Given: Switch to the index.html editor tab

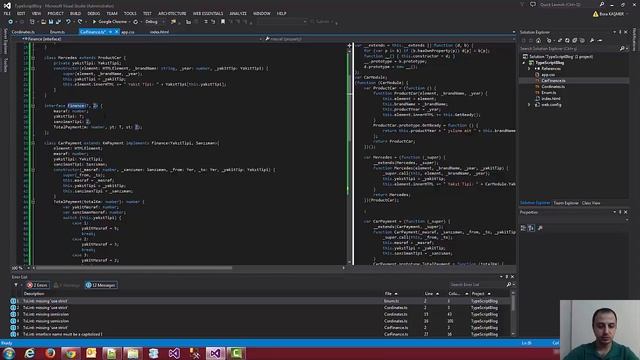Looking at the screenshot, I should tap(159, 32).
